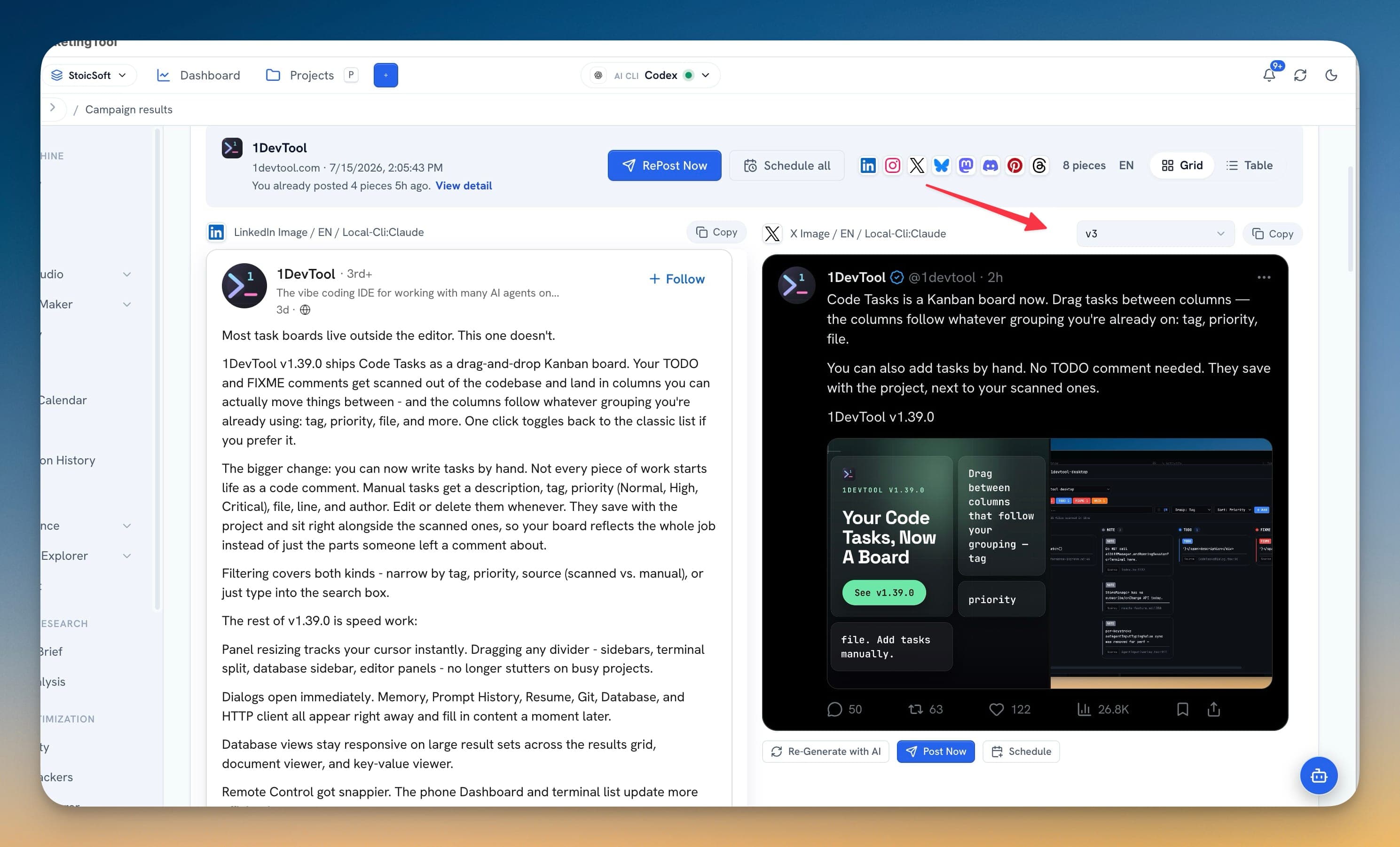Click the Instagram platform icon
Viewport: 1400px width, 847px height.
tap(892, 165)
